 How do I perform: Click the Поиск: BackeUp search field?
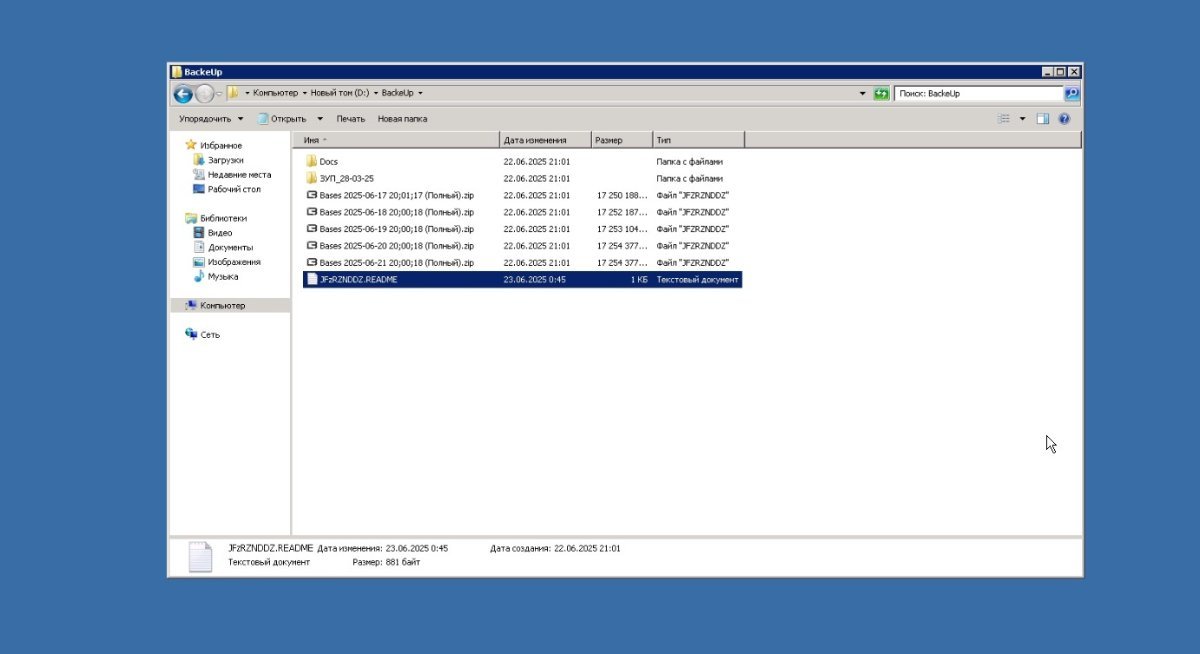[976, 93]
